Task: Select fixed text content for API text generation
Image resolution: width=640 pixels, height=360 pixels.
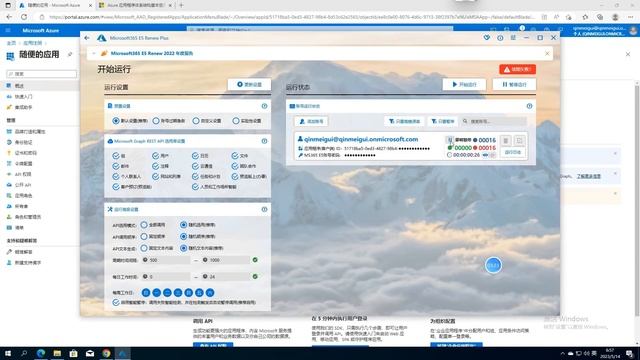Action: 144,248
